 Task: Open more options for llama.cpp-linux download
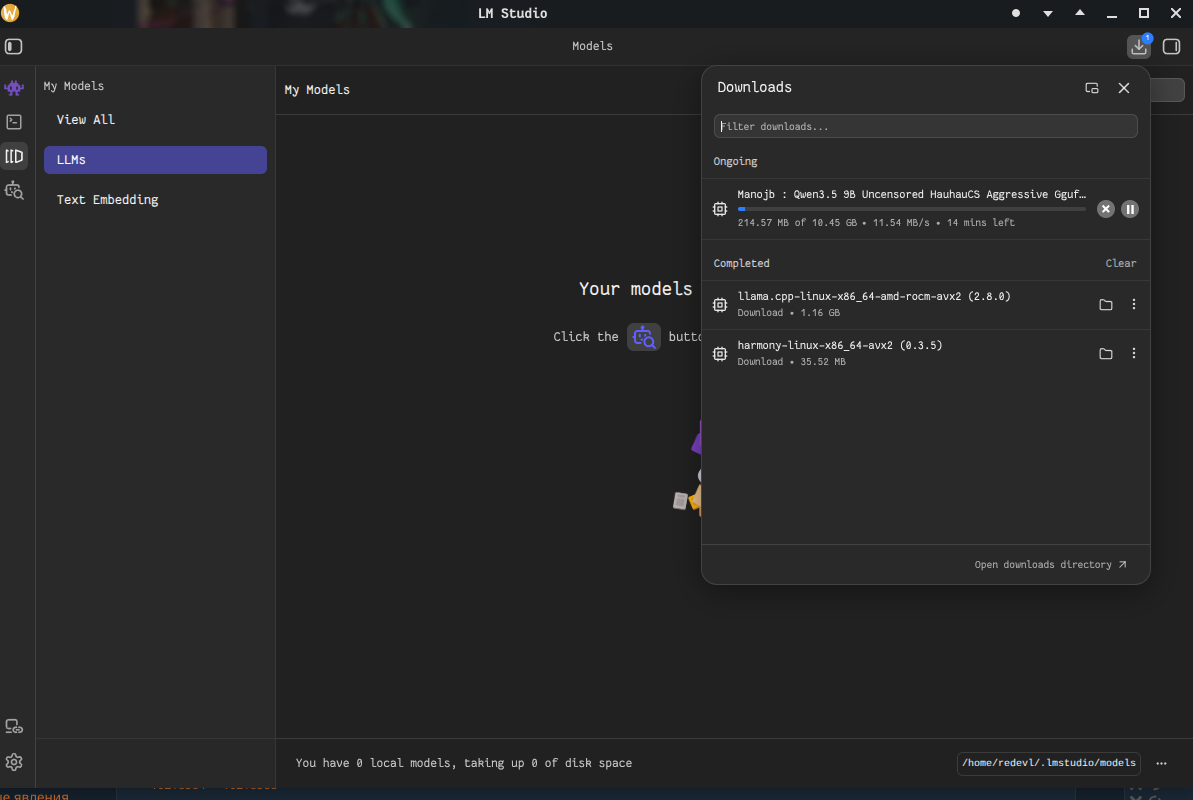[1134, 304]
